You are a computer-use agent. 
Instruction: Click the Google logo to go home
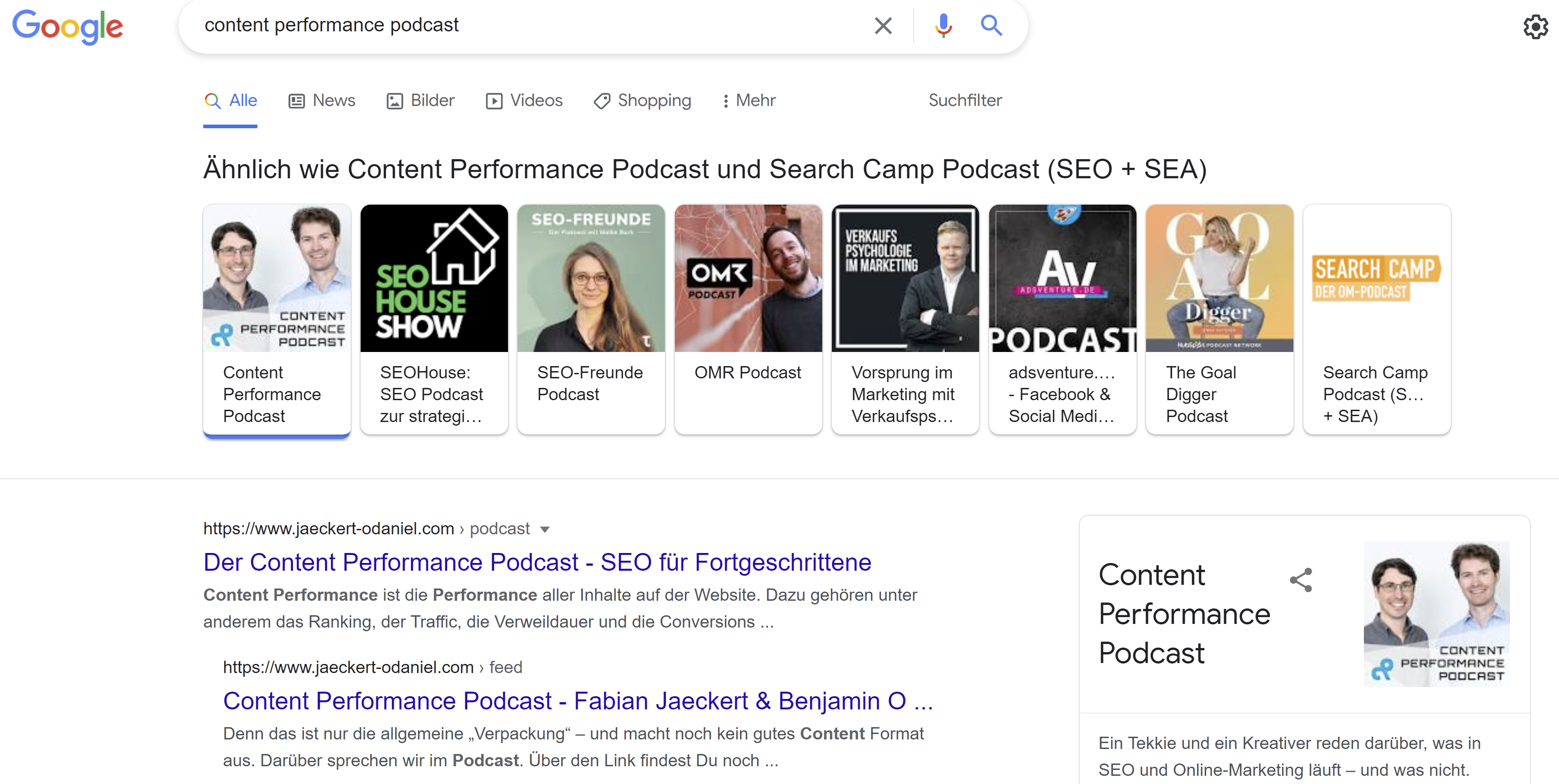(67, 27)
